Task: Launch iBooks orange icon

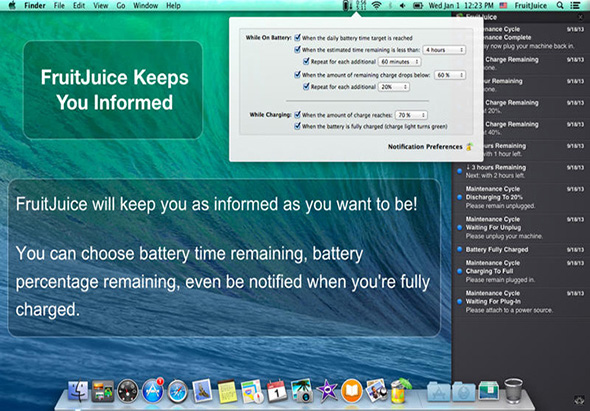Action: 351,391
